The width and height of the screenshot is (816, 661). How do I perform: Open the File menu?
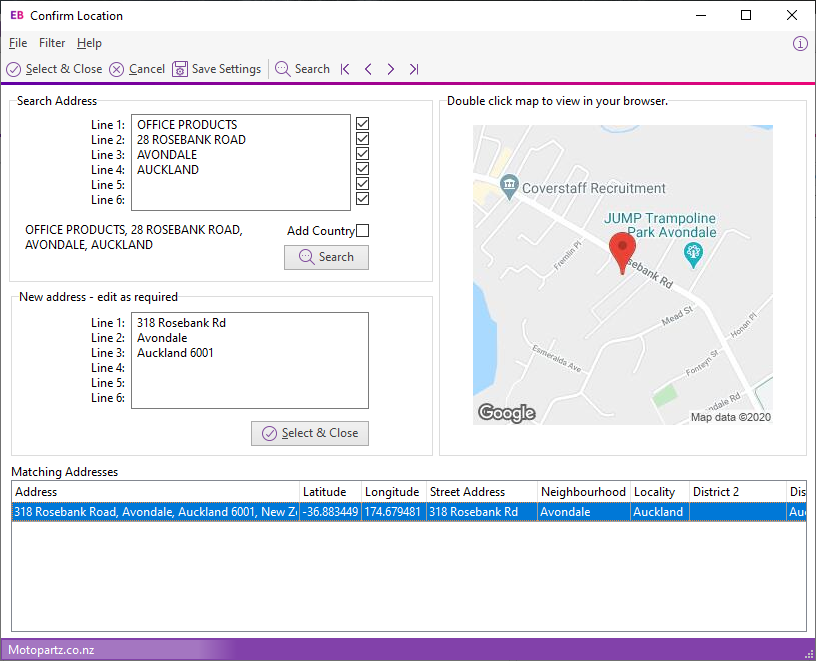17,43
